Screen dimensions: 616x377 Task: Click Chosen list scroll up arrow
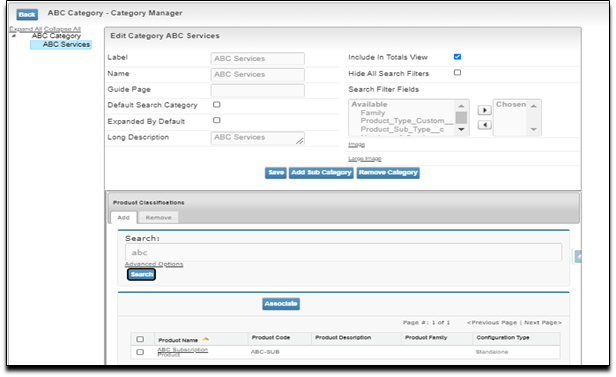point(533,106)
